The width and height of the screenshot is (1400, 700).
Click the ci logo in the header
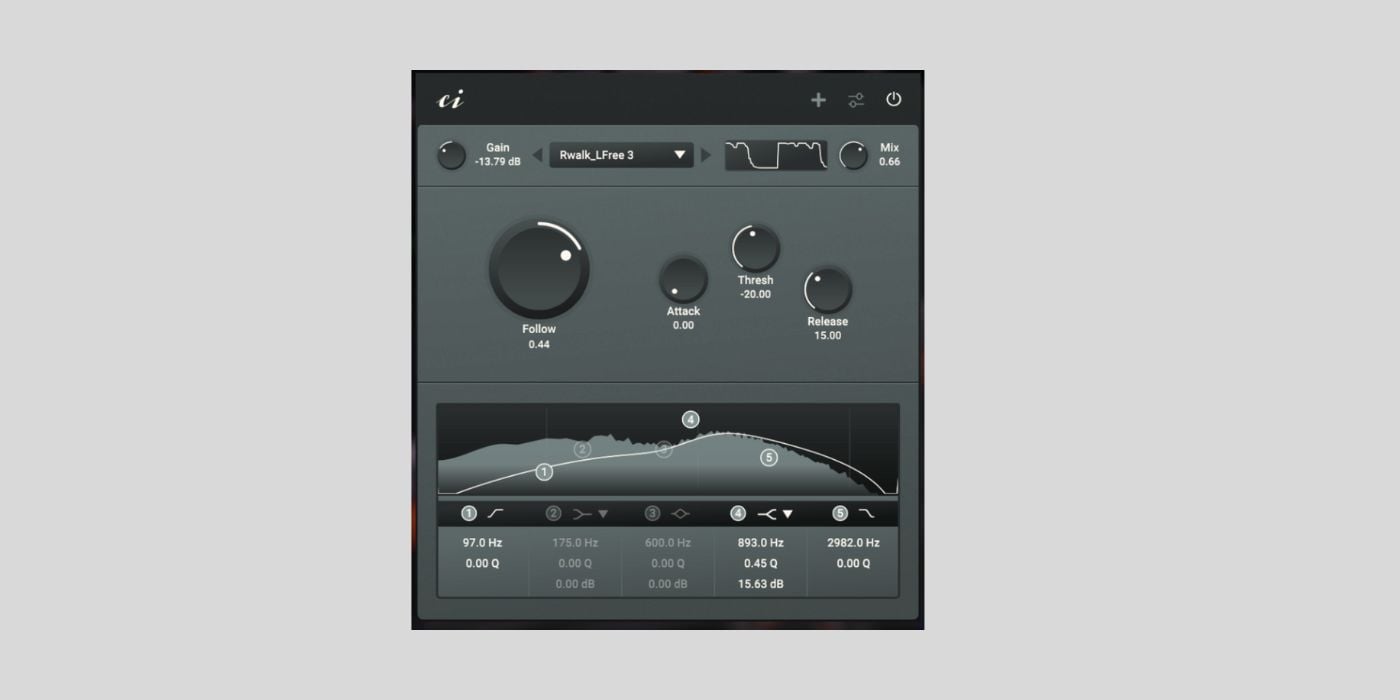pyautogui.click(x=452, y=99)
